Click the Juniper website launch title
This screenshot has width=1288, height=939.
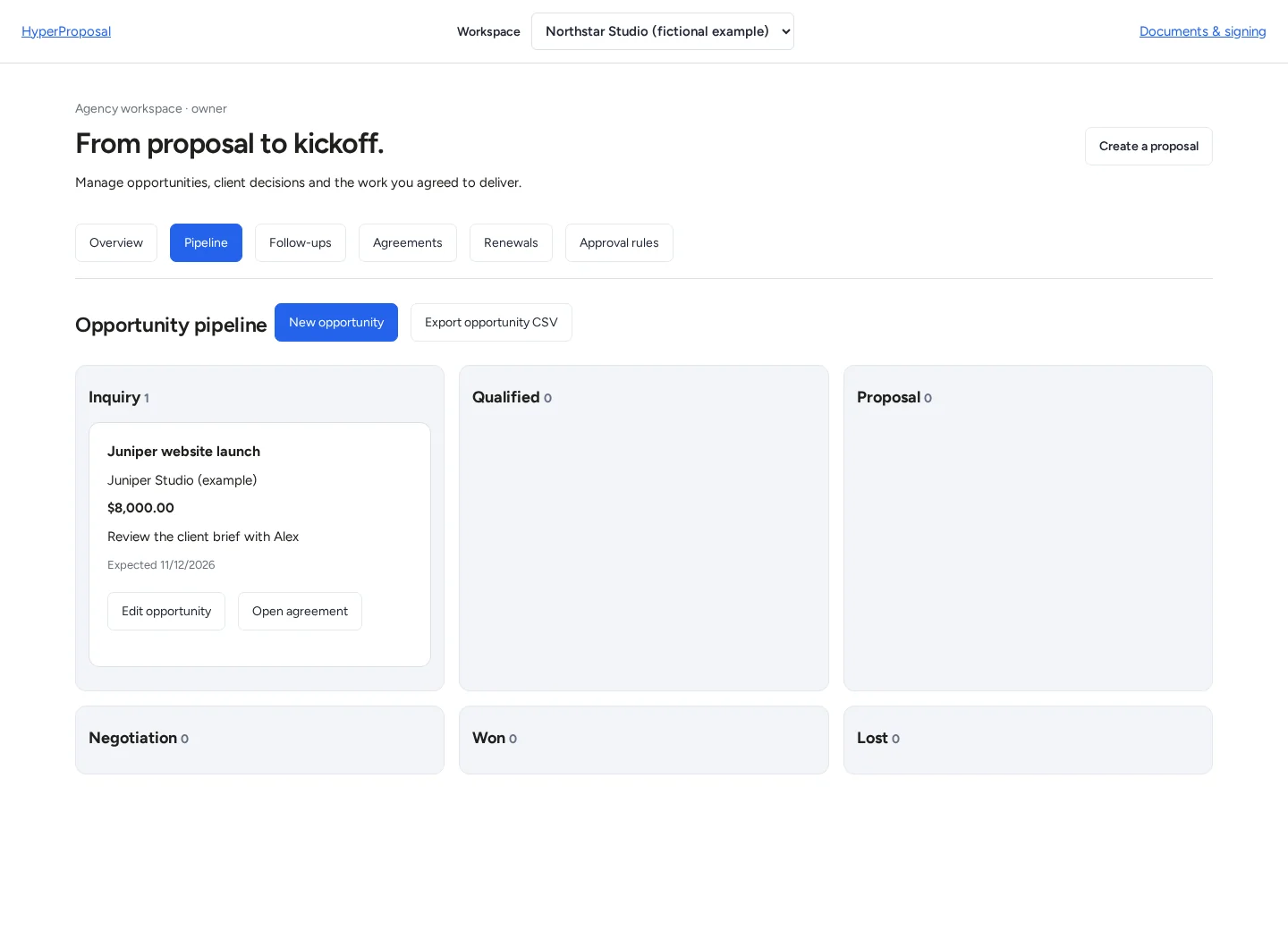click(183, 452)
